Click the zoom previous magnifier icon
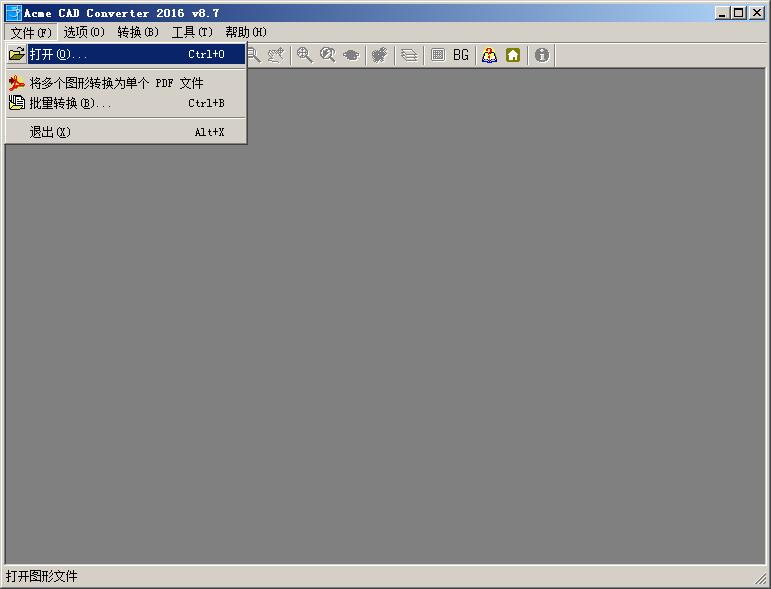The height and width of the screenshot is (589, 771). pos(328,55)
